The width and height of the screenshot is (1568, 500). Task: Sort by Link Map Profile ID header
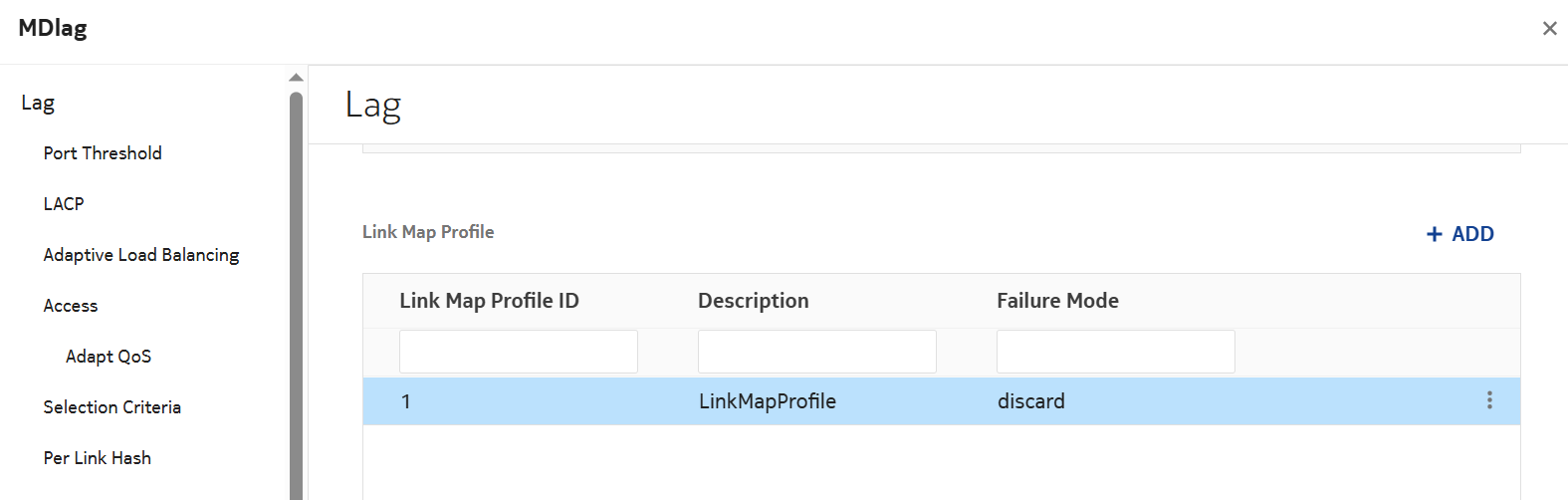[x=489, y=301]
